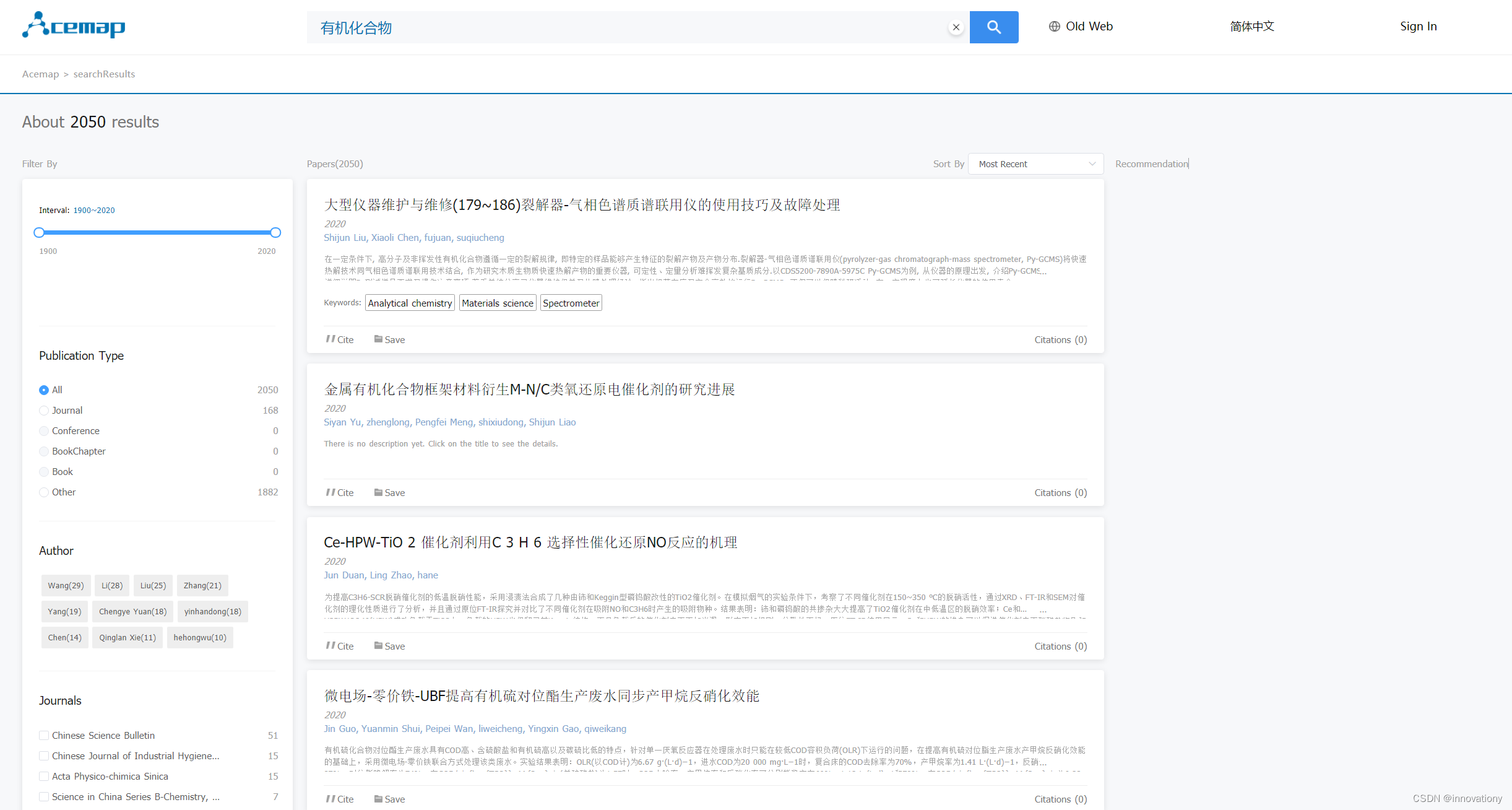This screenshot has height=810, width=1512.
Task: Select the Book publication type
Action: point(44,472)
